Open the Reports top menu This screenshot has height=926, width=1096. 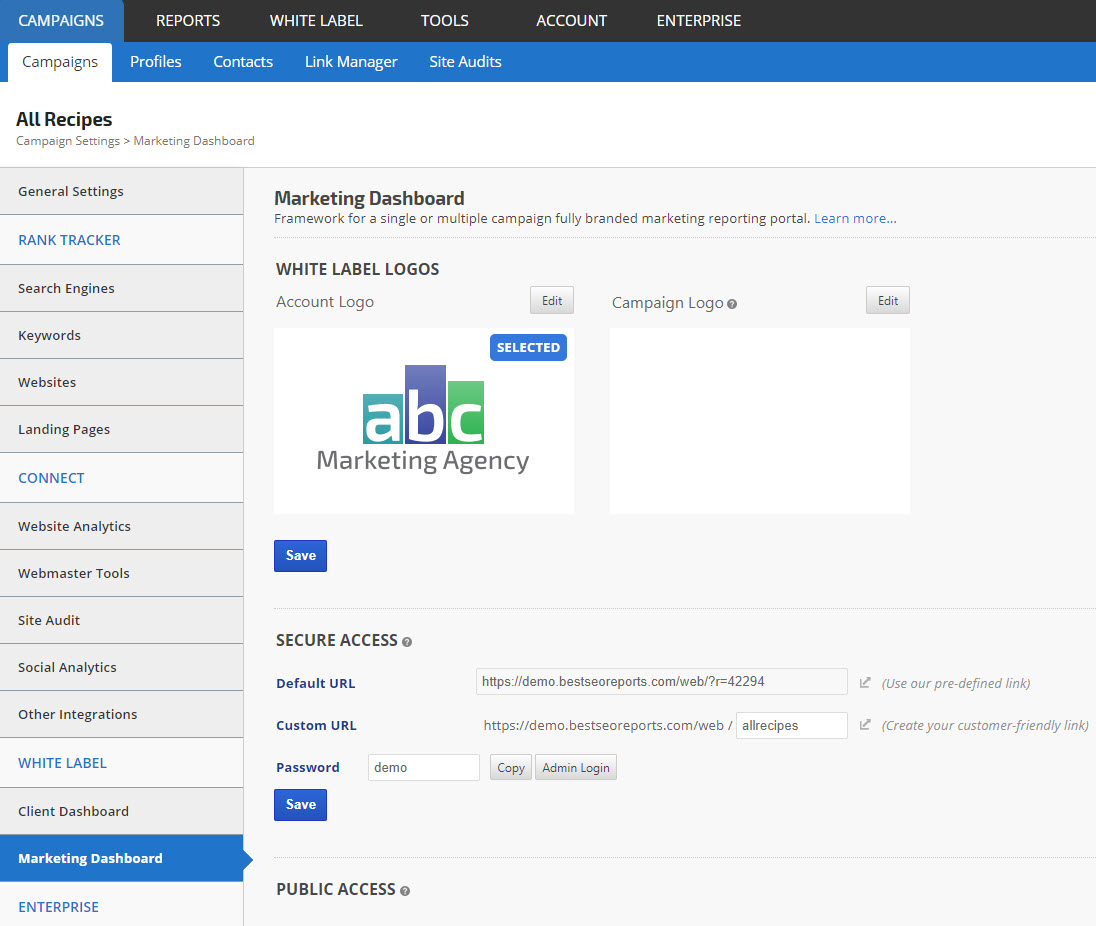click(x=188, y=21)
